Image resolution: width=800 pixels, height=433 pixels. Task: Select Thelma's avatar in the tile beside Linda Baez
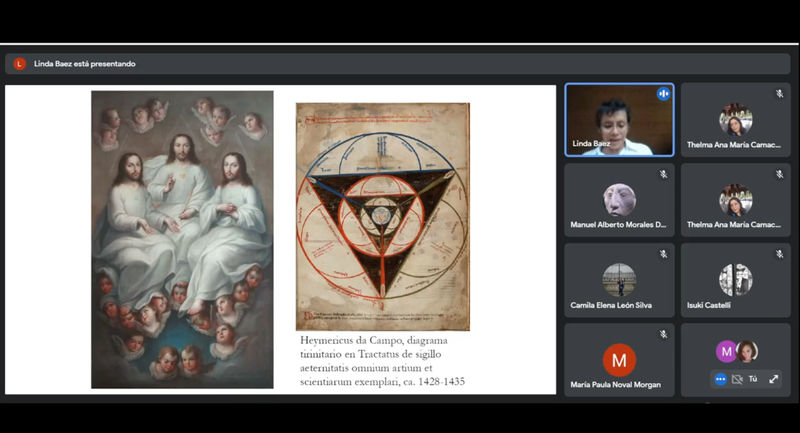735,120
